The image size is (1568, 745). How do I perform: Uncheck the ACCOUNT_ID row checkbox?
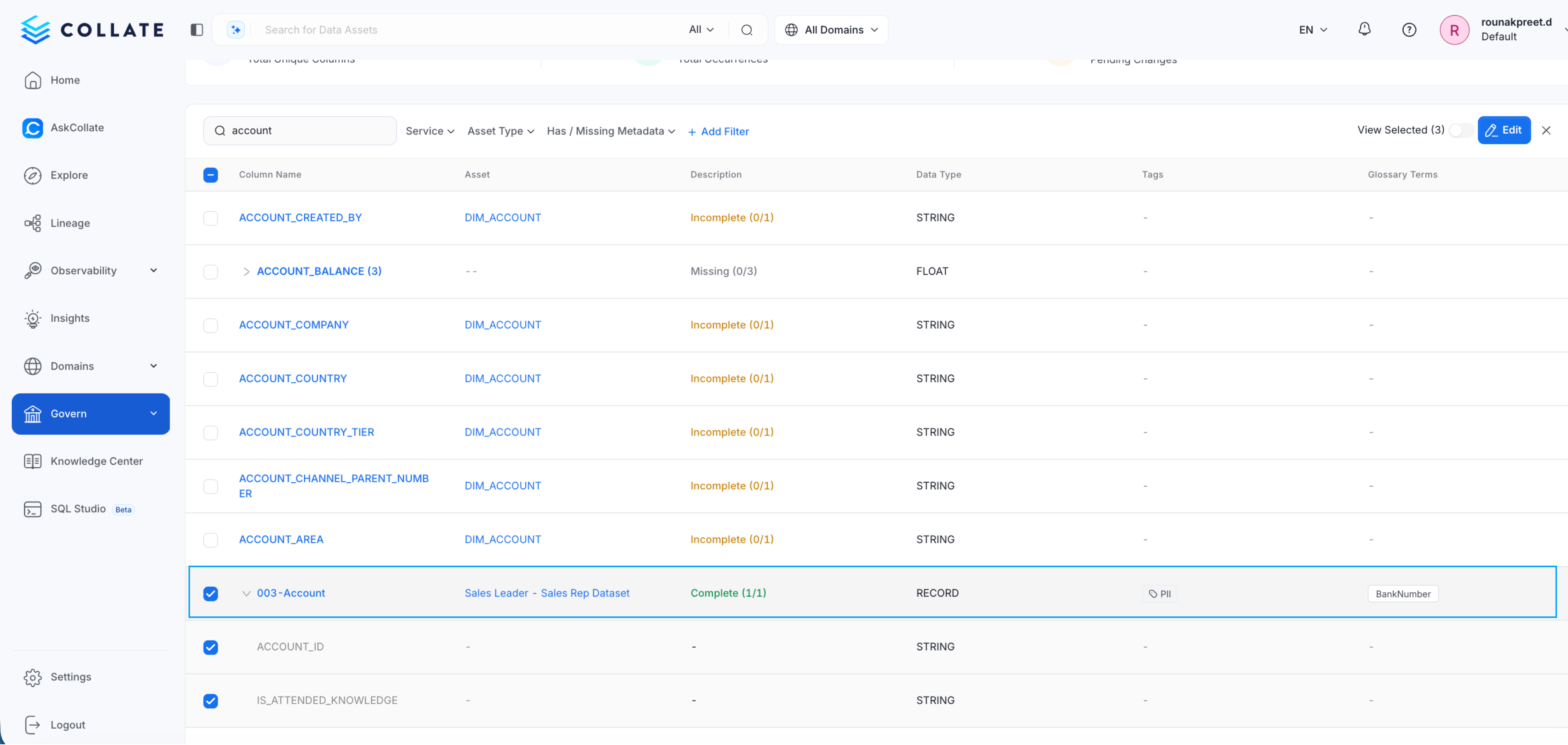(x=210, y=648)
